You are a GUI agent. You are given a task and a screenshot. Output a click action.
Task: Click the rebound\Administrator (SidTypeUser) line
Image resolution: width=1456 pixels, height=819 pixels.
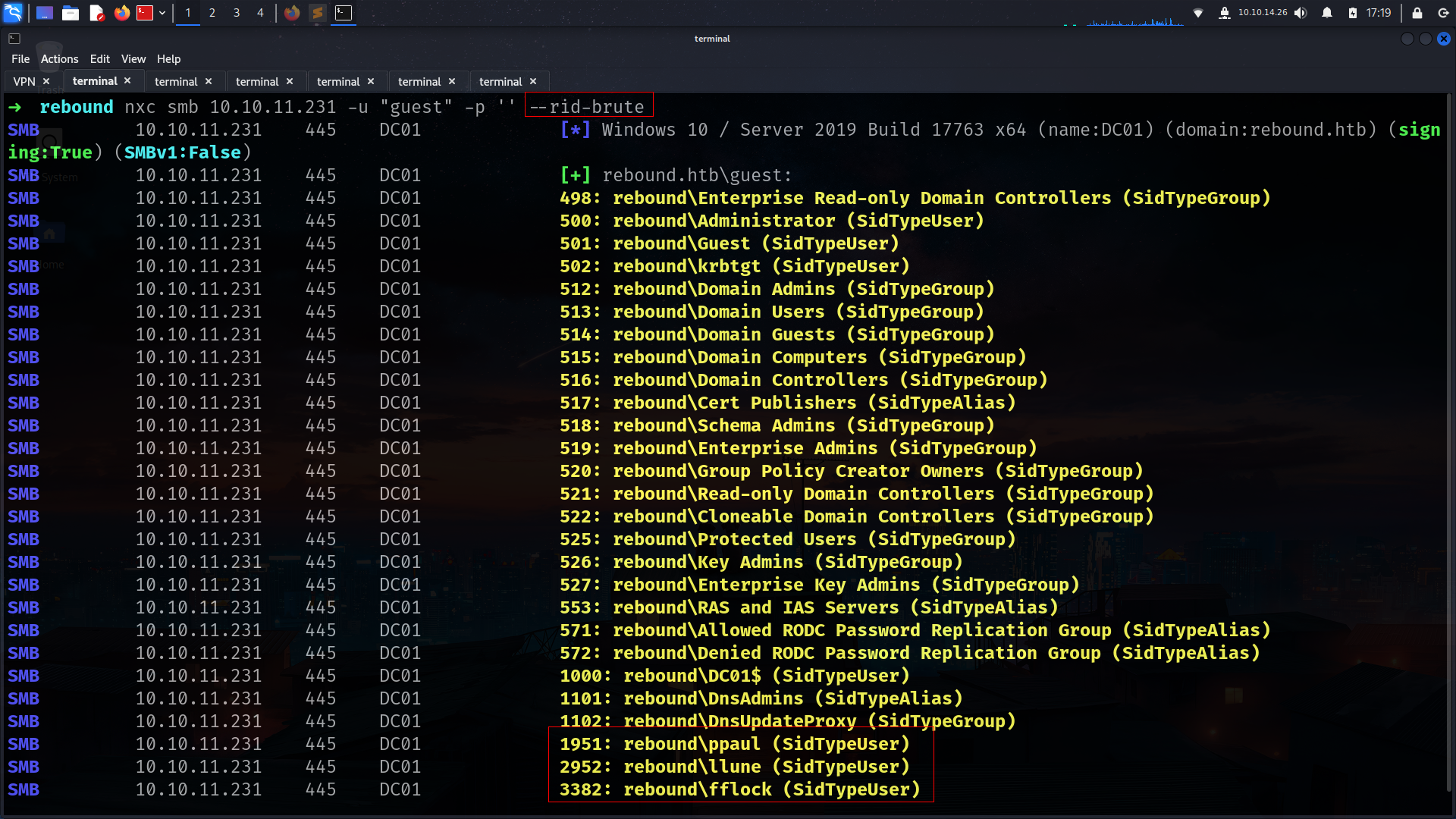772,221
